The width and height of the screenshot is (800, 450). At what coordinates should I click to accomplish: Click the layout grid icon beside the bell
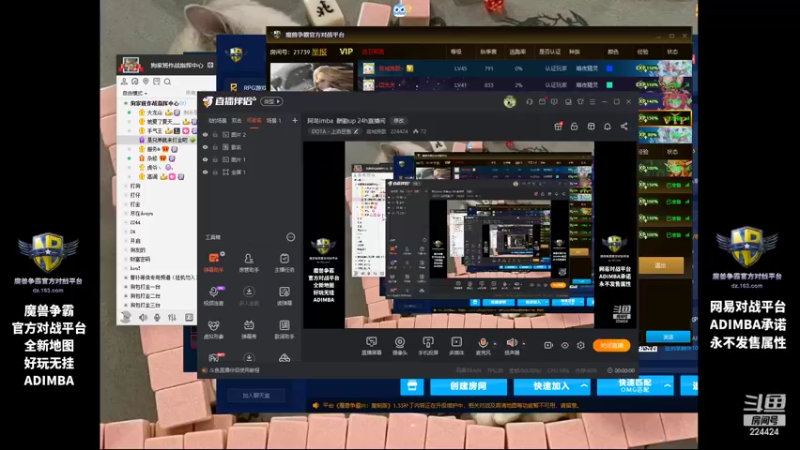591,126
